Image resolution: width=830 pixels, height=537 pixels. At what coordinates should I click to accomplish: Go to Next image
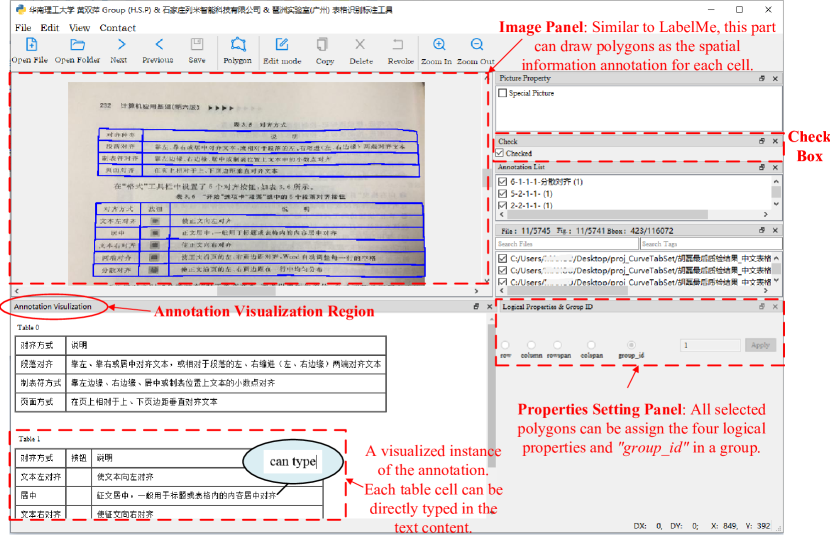121,44
